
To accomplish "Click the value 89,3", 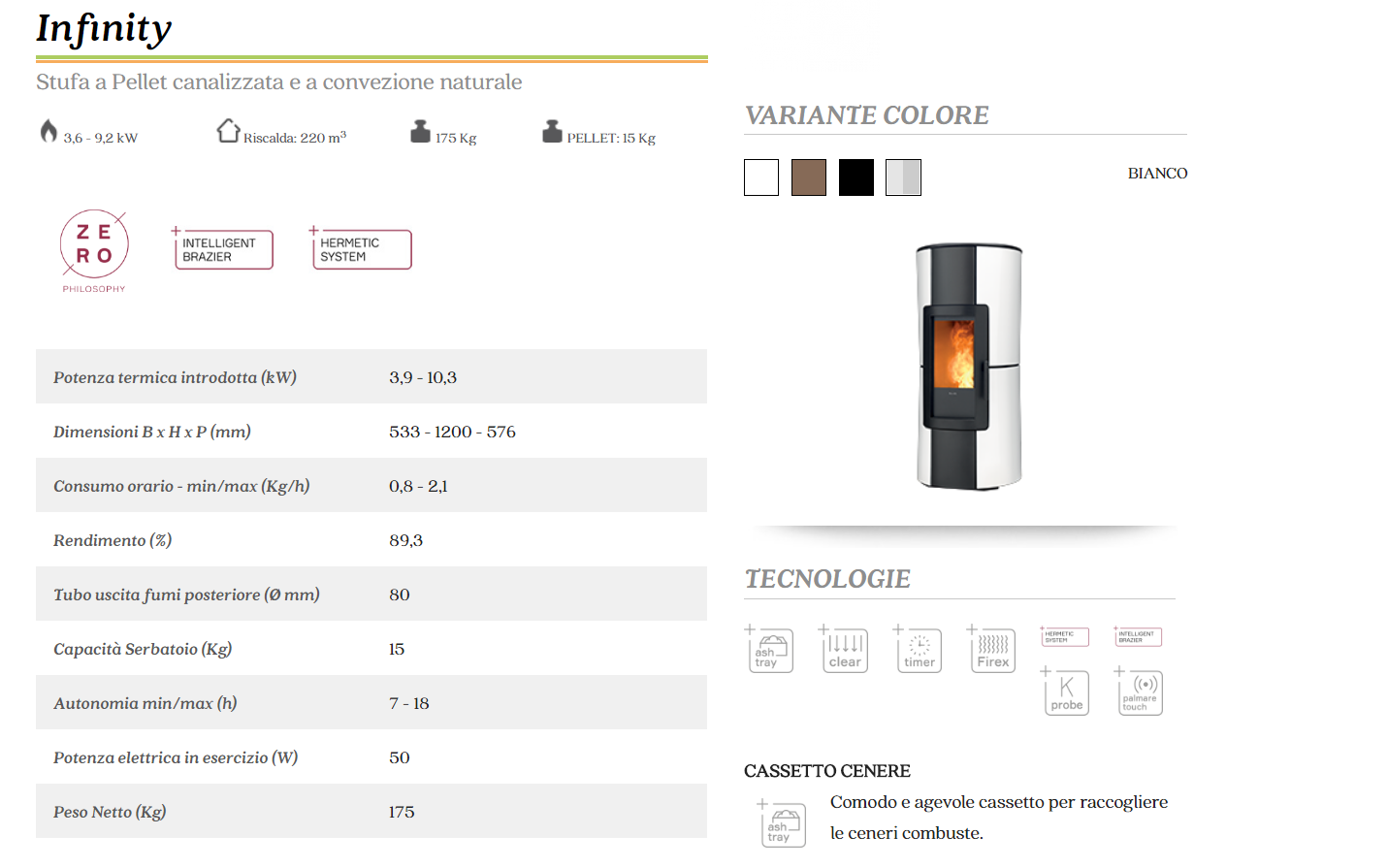I will (x=405, y=540).
